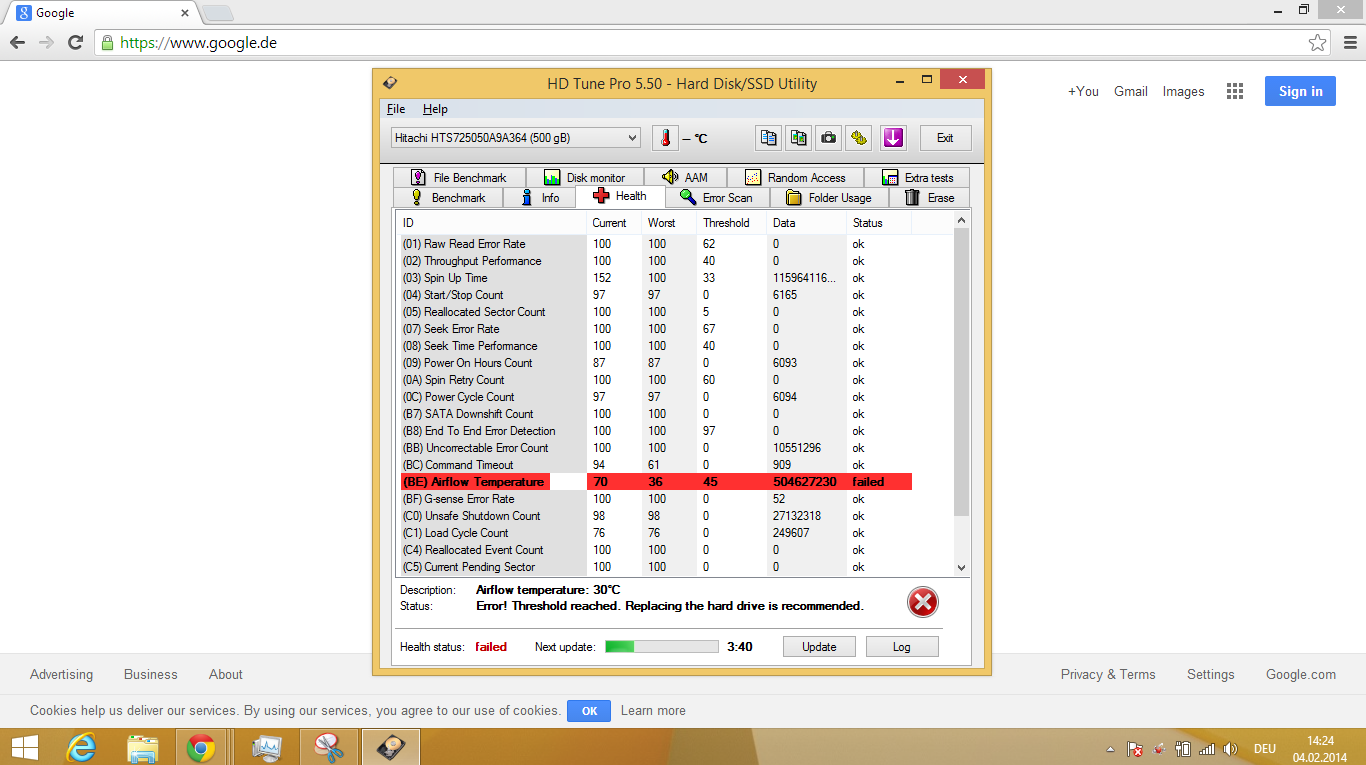
Task: Reload the page in Chrome
Action: 75,43
